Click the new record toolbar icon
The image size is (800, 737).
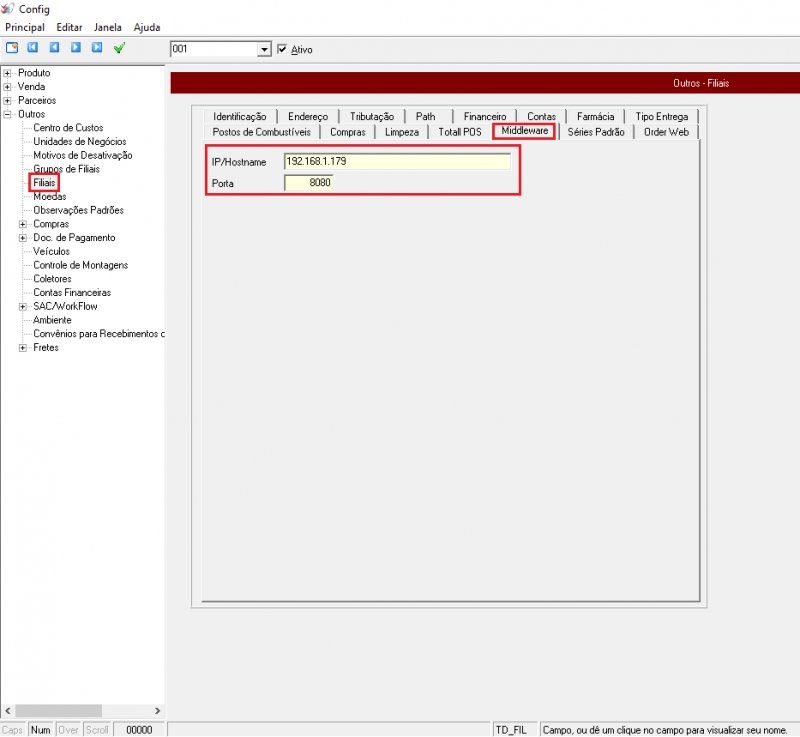[12, 47]
